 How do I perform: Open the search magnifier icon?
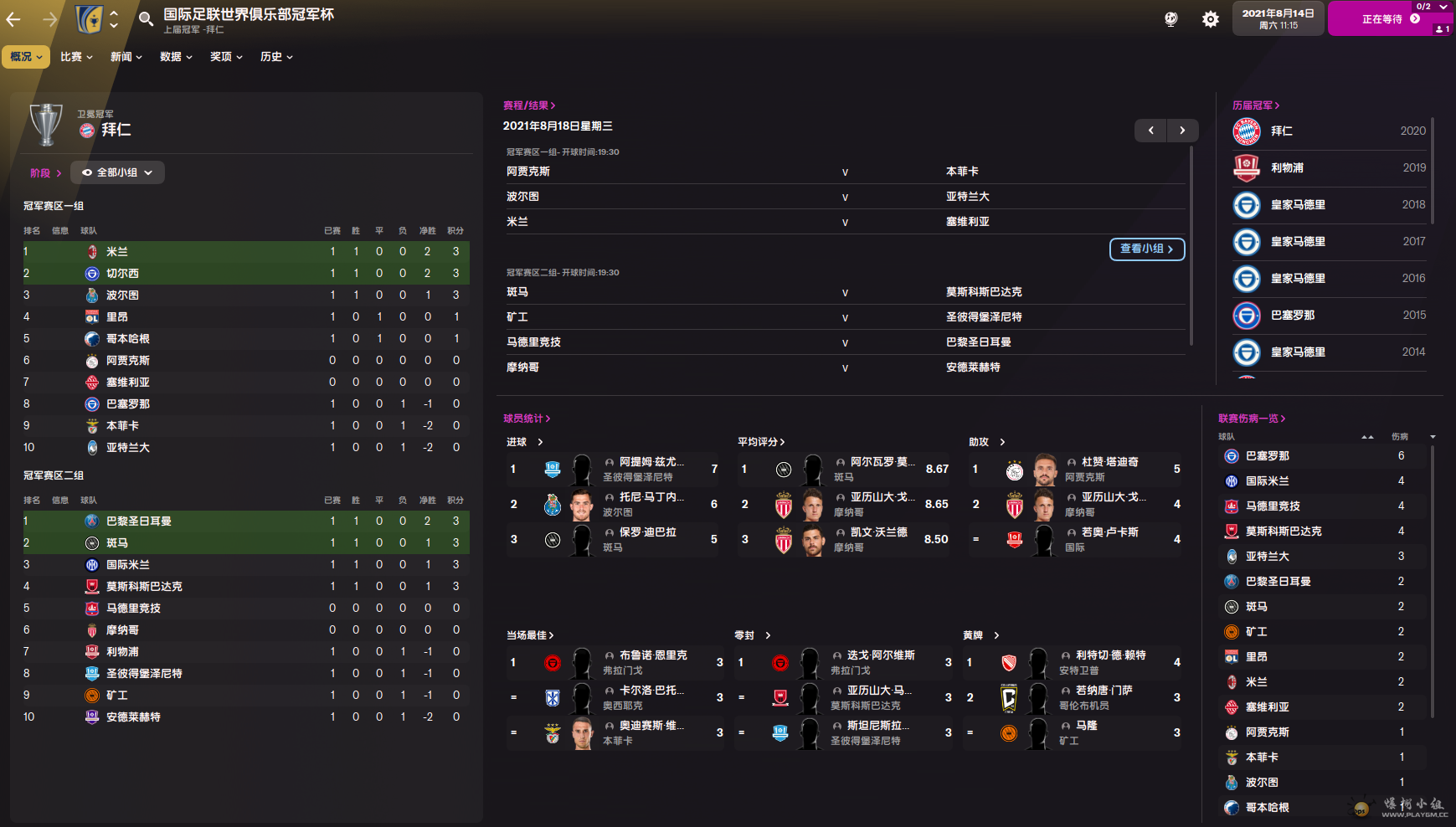coord(146,18)
